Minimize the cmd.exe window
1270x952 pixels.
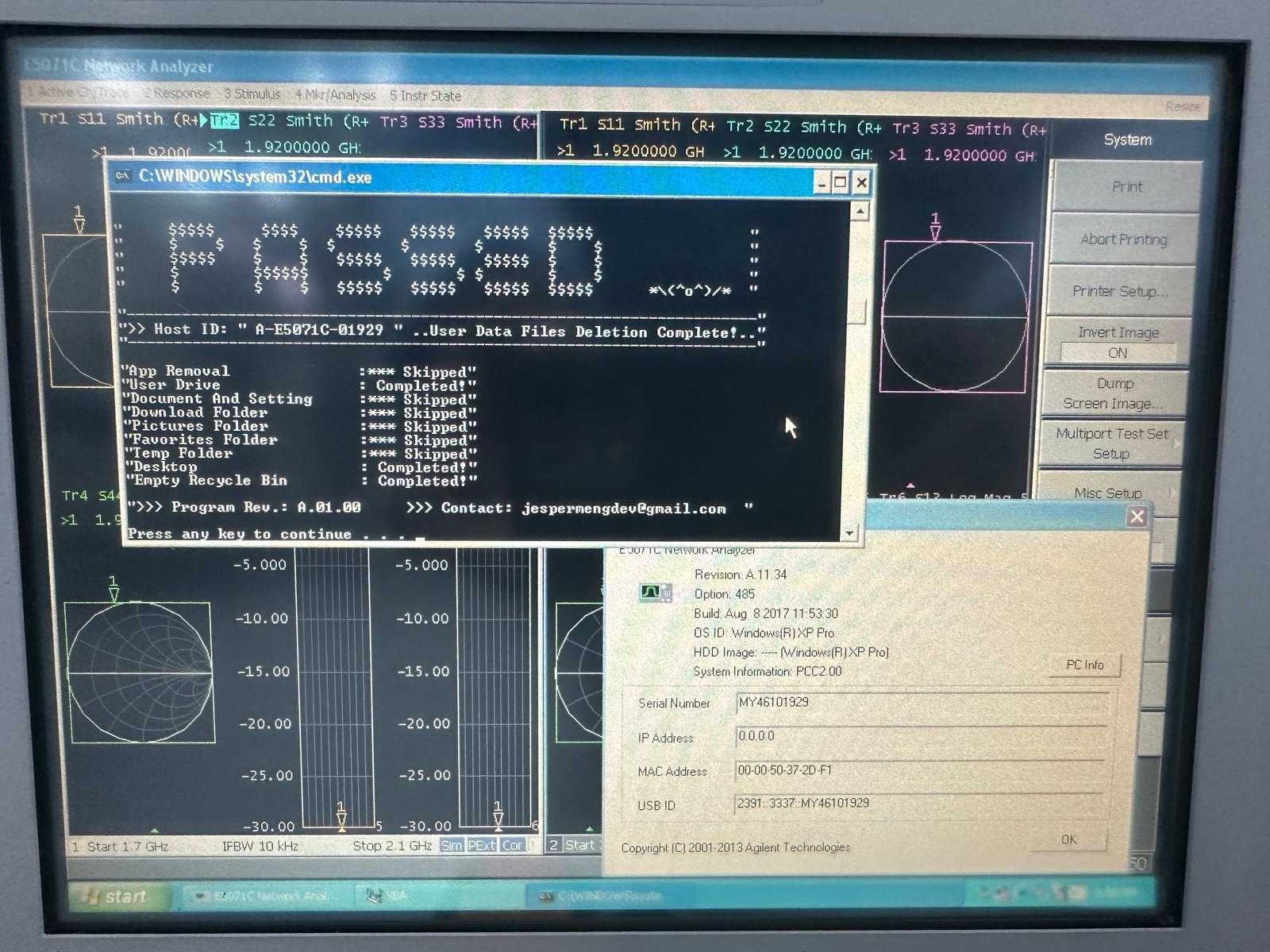tap(822, 182)
